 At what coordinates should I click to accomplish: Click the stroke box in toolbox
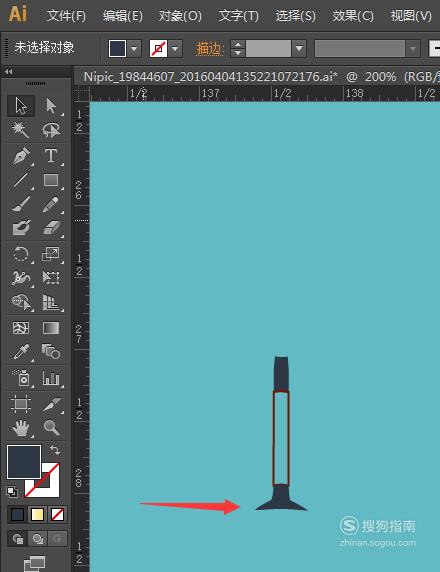[50, 487]
